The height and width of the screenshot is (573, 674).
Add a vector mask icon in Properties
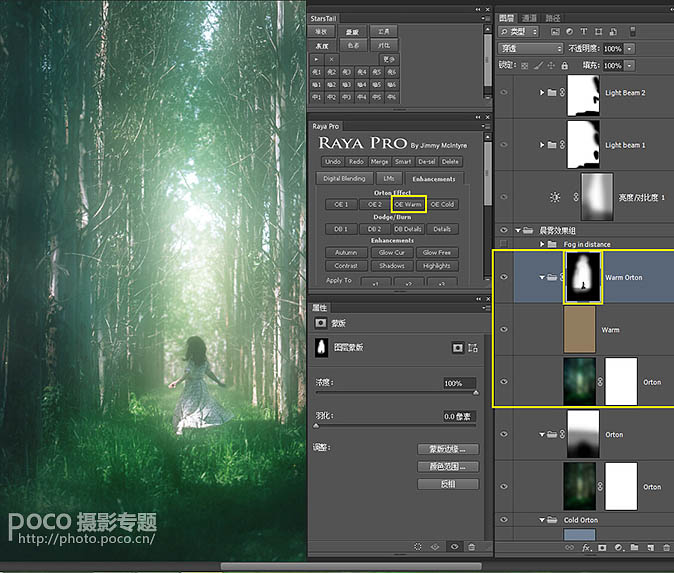[x=473, y=347]
